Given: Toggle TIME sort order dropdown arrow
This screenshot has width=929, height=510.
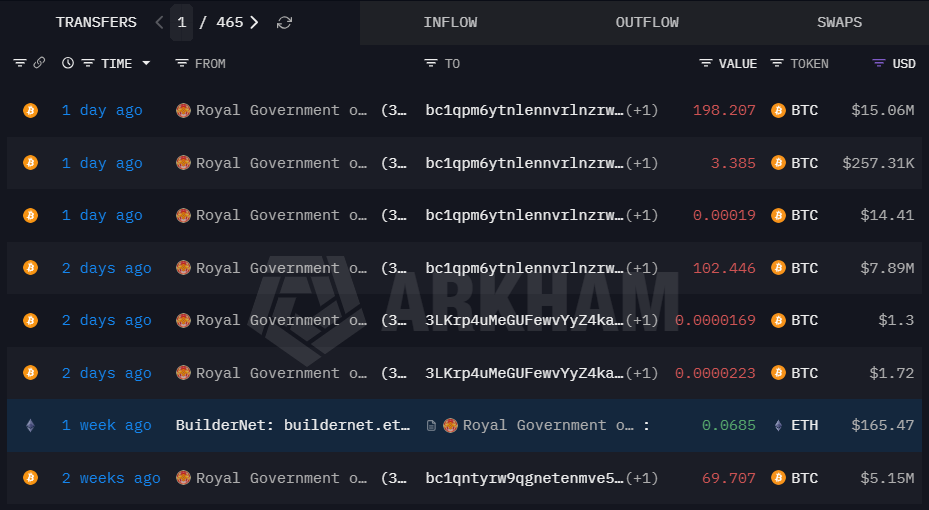Looking at the screenshot, I should tap(146, 63).
